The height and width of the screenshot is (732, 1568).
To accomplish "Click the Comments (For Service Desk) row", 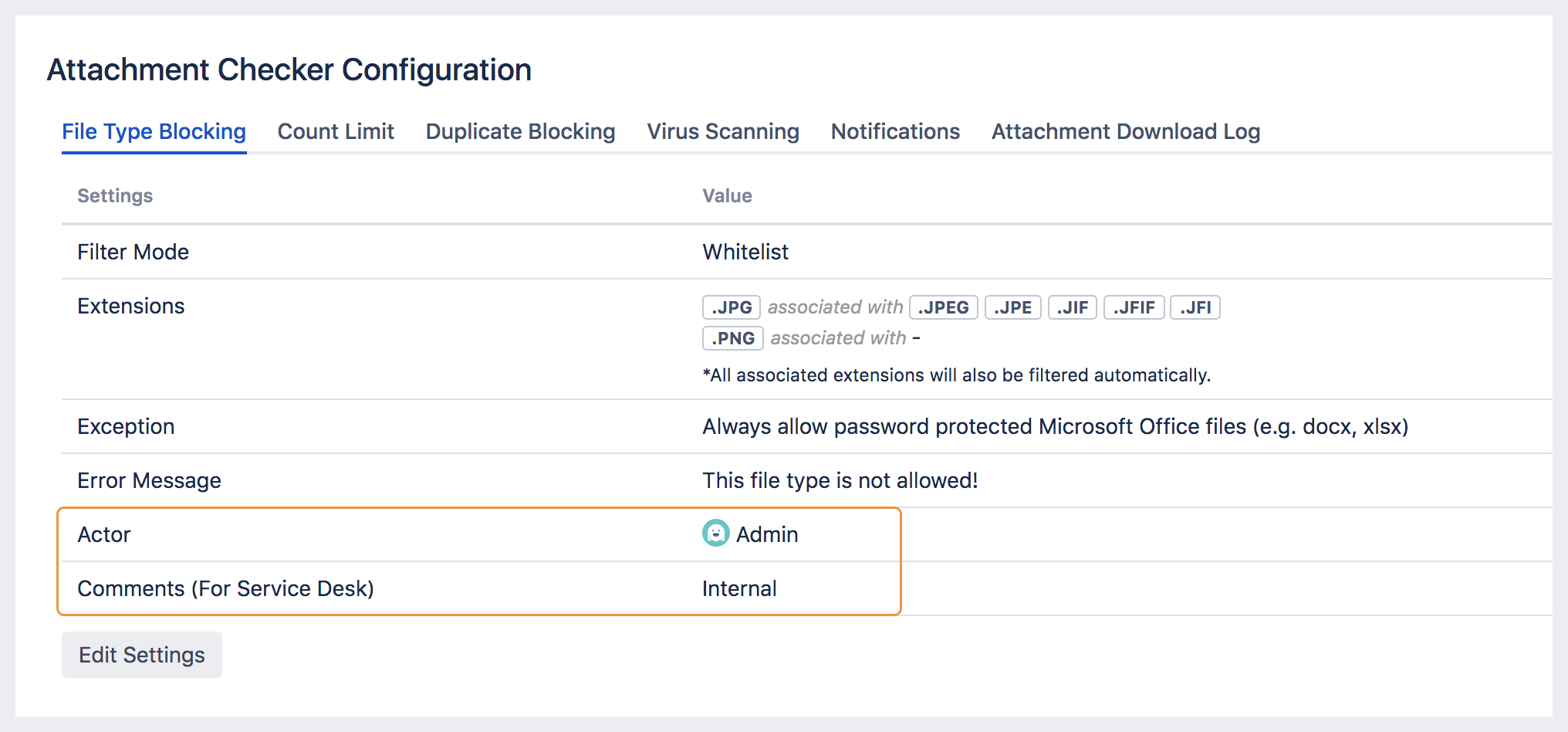I will click(226, 588).
